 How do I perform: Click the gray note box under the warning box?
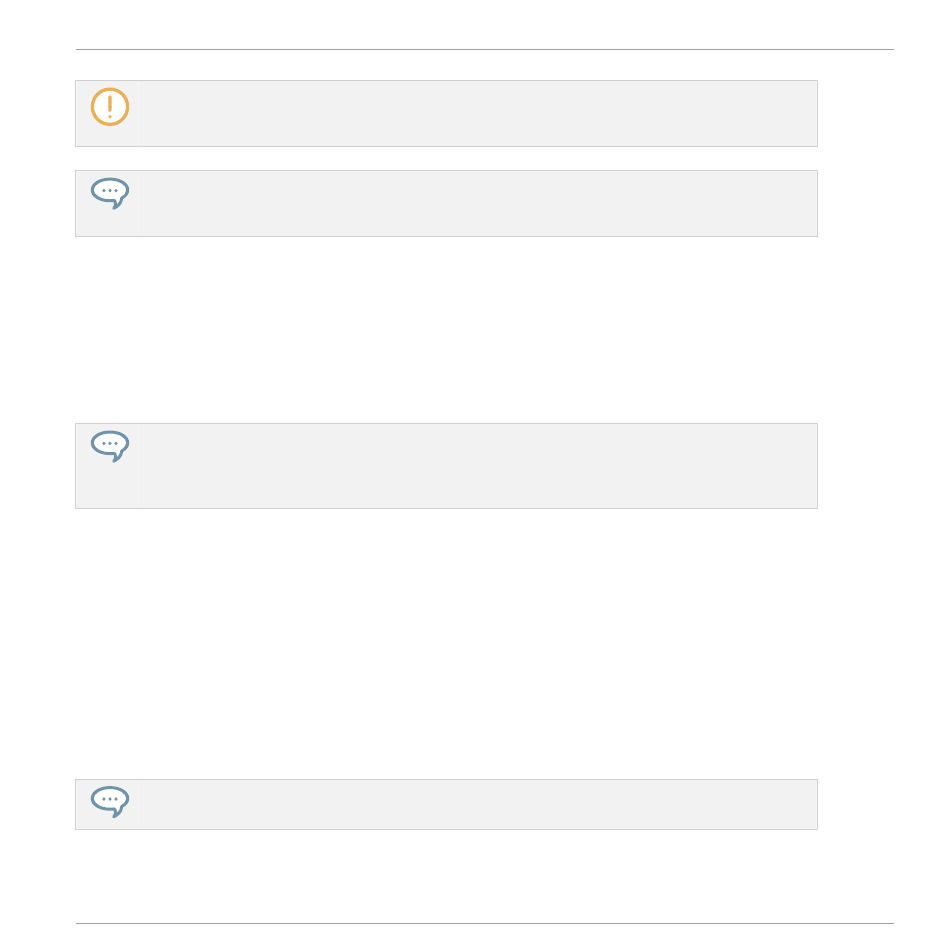click(x=446, y=203)
